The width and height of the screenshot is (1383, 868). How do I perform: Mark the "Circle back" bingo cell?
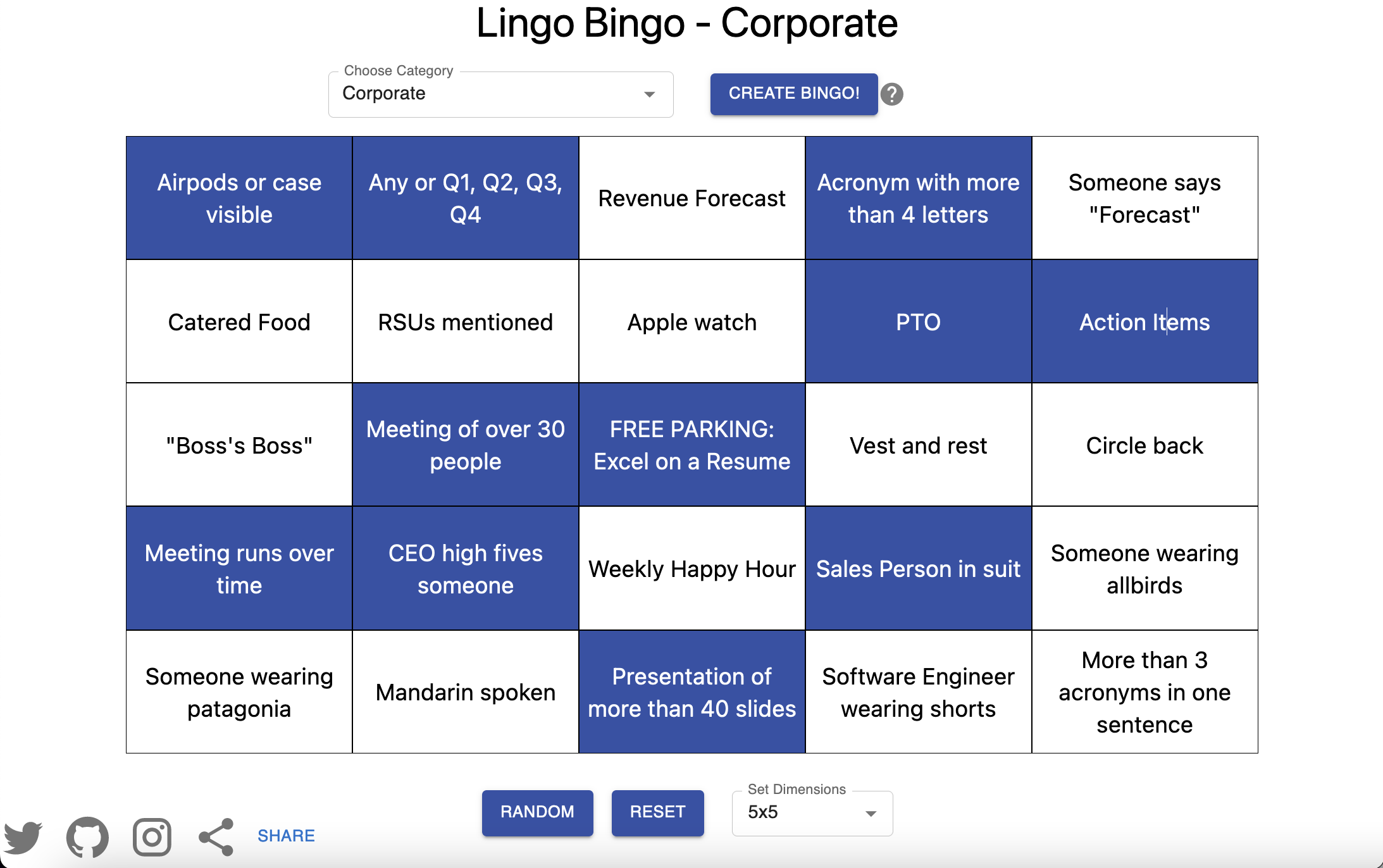tap(1144, 445)
